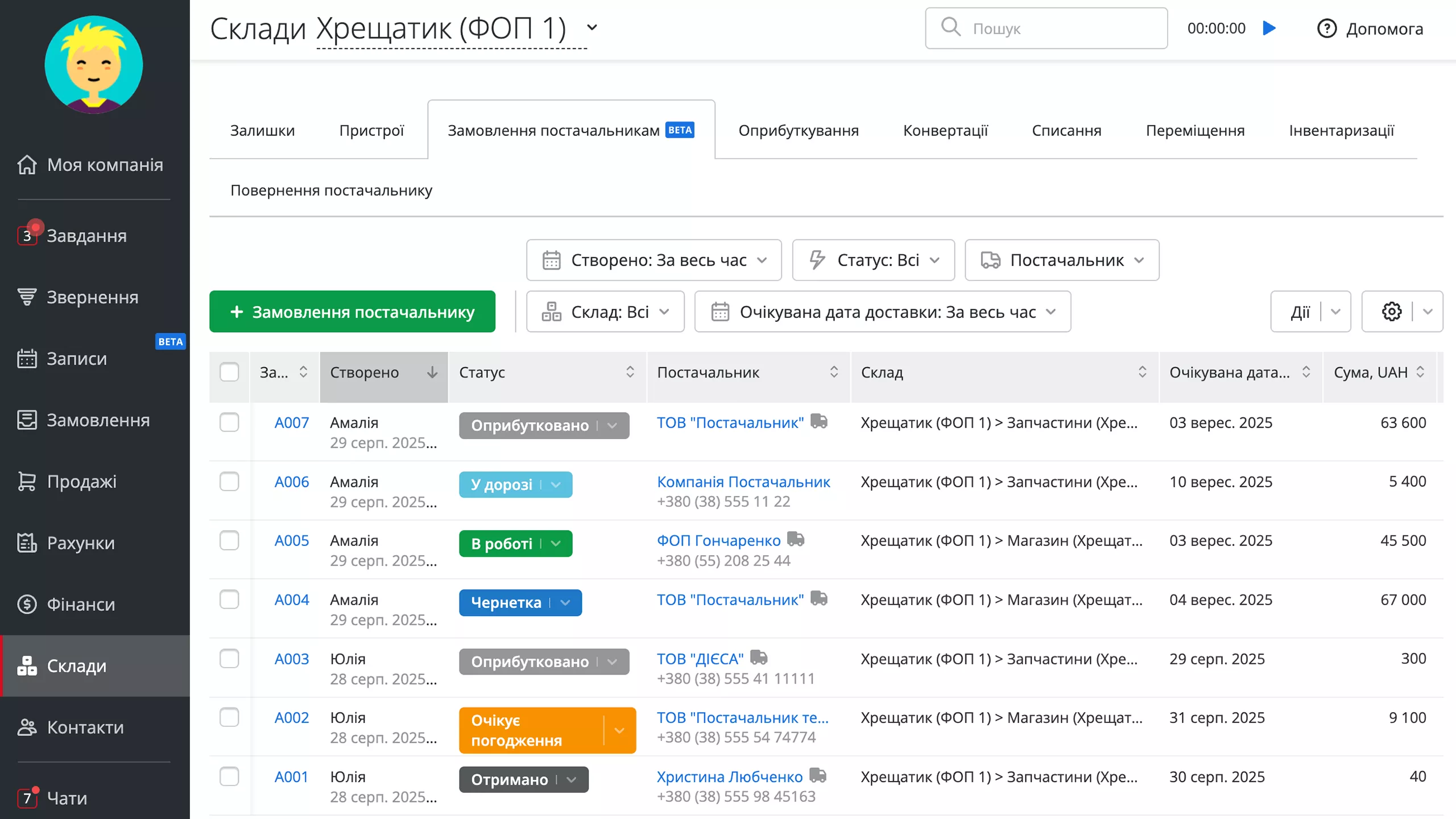This screenshot has width=1456, height=819.
Task: Create new order via Замовлення постачальнику button
Action: click(x=352, y=311)
